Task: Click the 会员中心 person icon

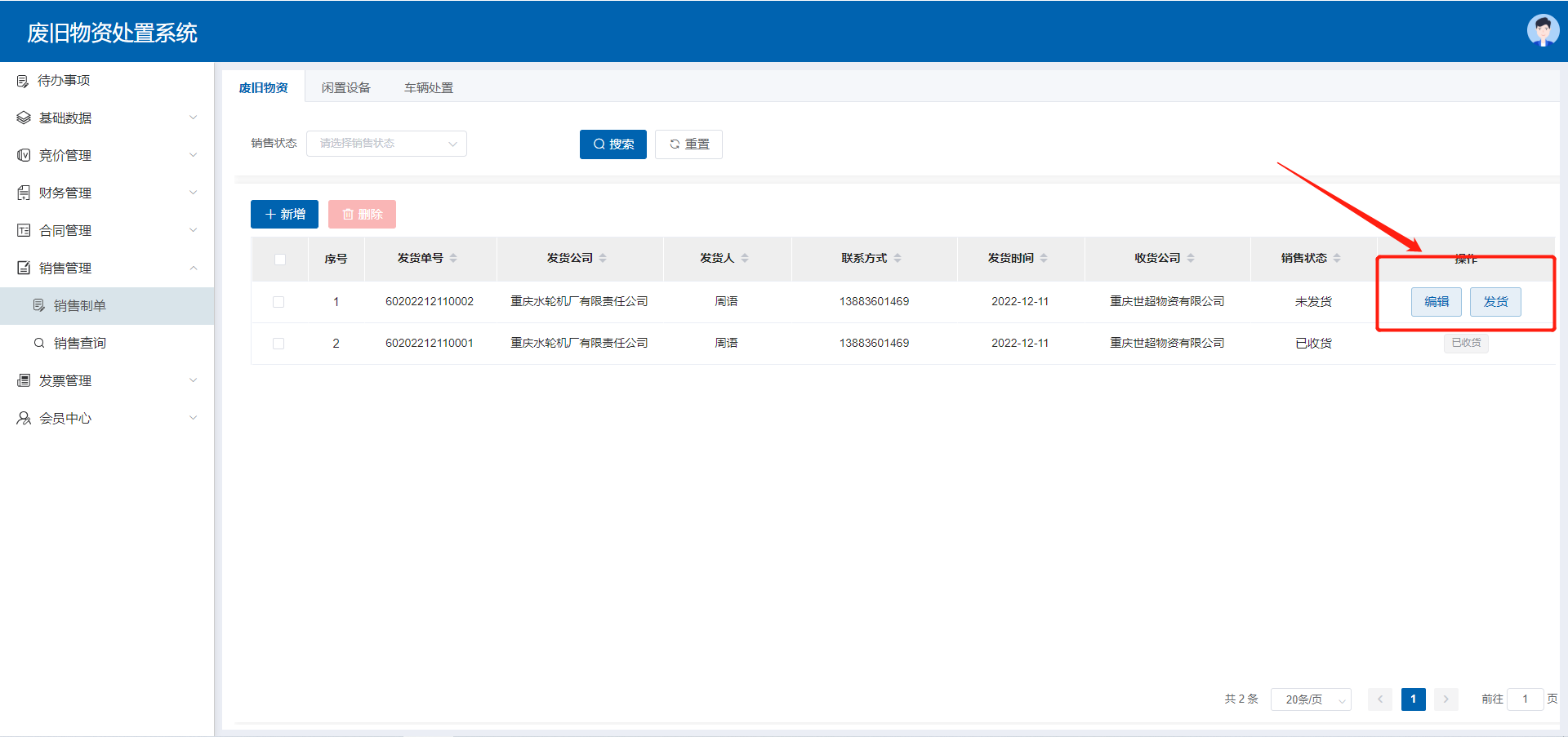Action: click(x=24, y=418)
